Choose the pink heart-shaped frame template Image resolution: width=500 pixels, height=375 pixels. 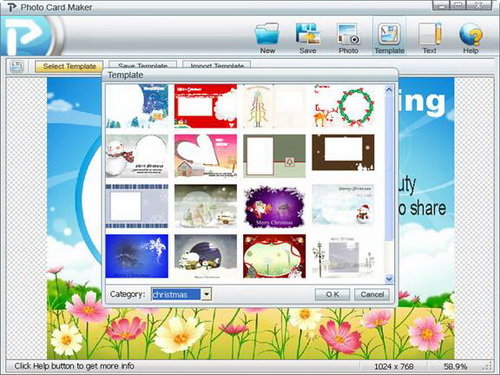click(206, 156)
